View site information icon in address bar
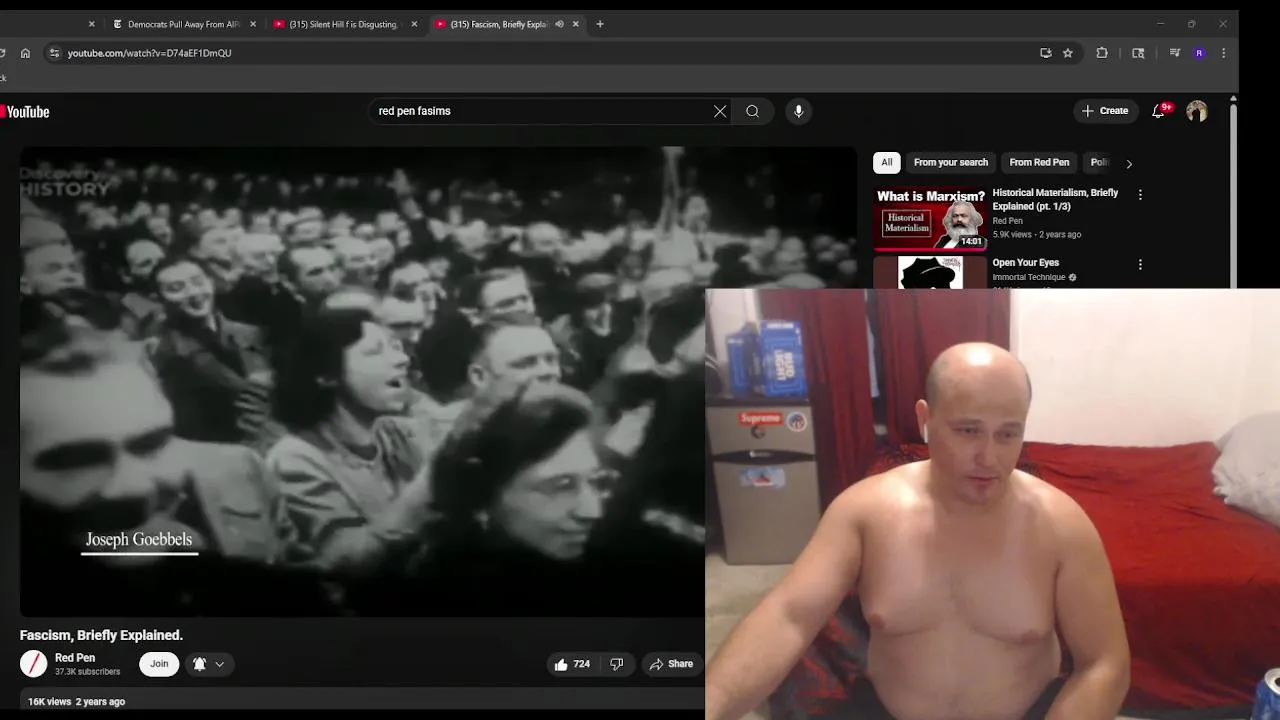Viewport: 1280px width, 720px height. coord(54,53)
